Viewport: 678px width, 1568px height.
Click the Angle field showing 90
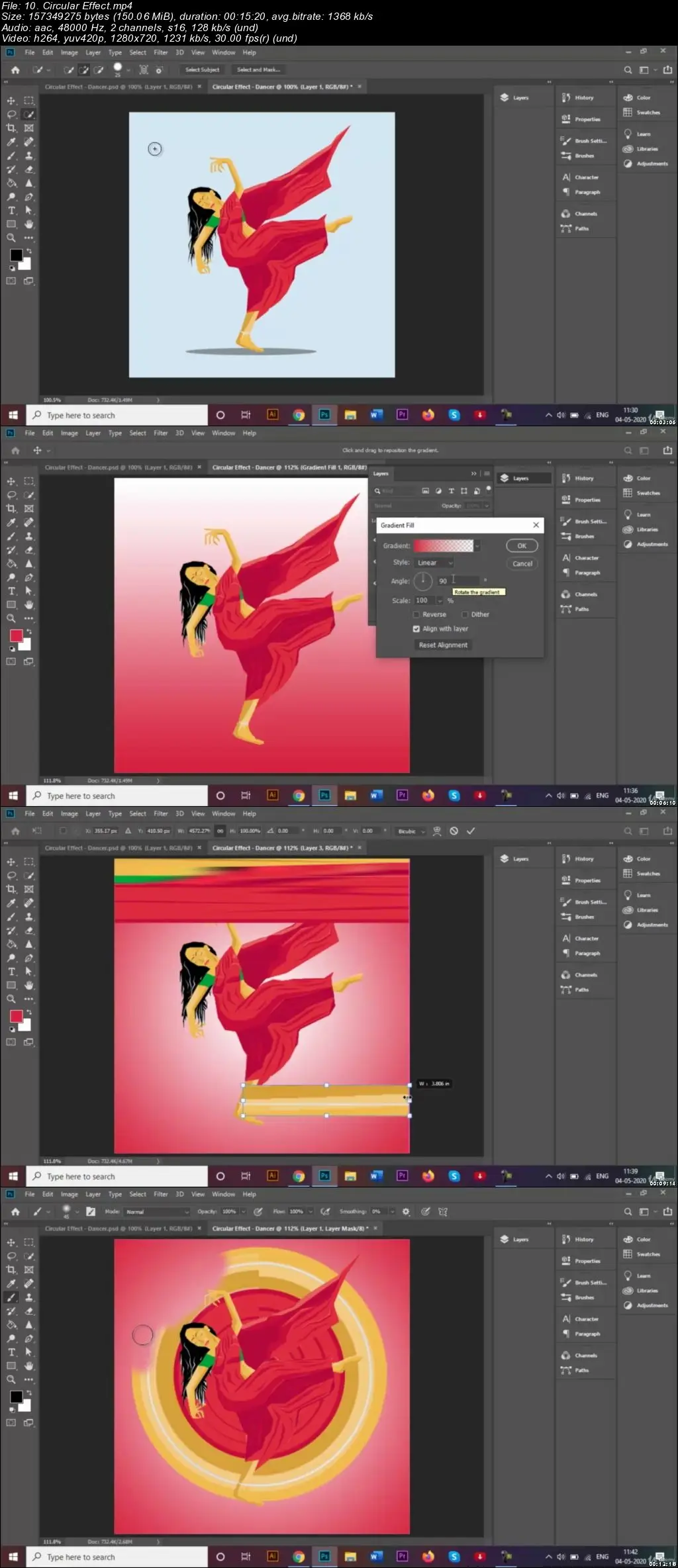458,580
